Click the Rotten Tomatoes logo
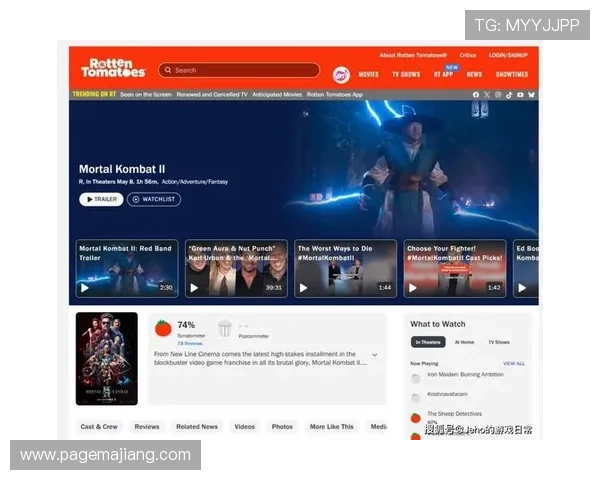This screenshot has height=480, width=600. (x=113, y=68)
